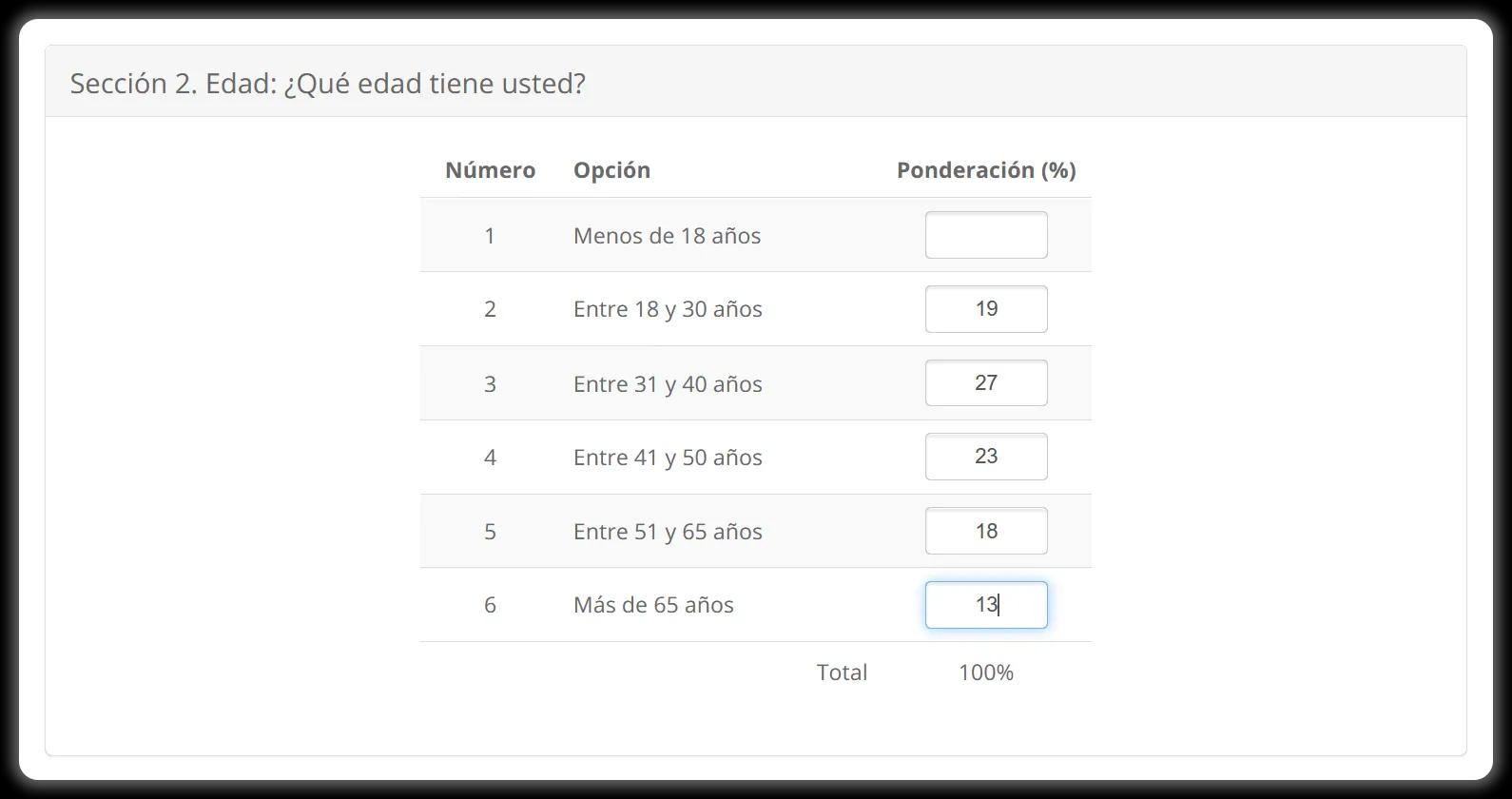Select the Entre 31 y 40 años row
Viewport: 1512px width, 799px height.
pyautogui.click(x=668, y=383)
